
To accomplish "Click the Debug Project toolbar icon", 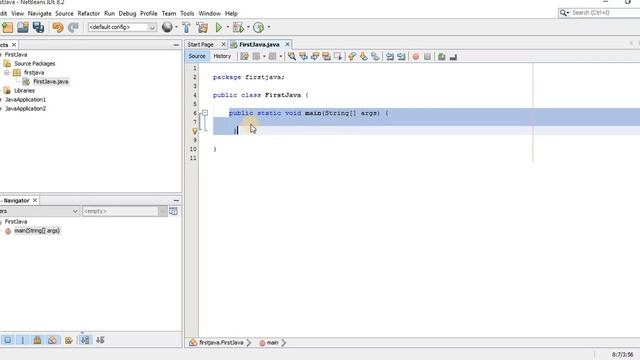I will (x=238, y=27).
